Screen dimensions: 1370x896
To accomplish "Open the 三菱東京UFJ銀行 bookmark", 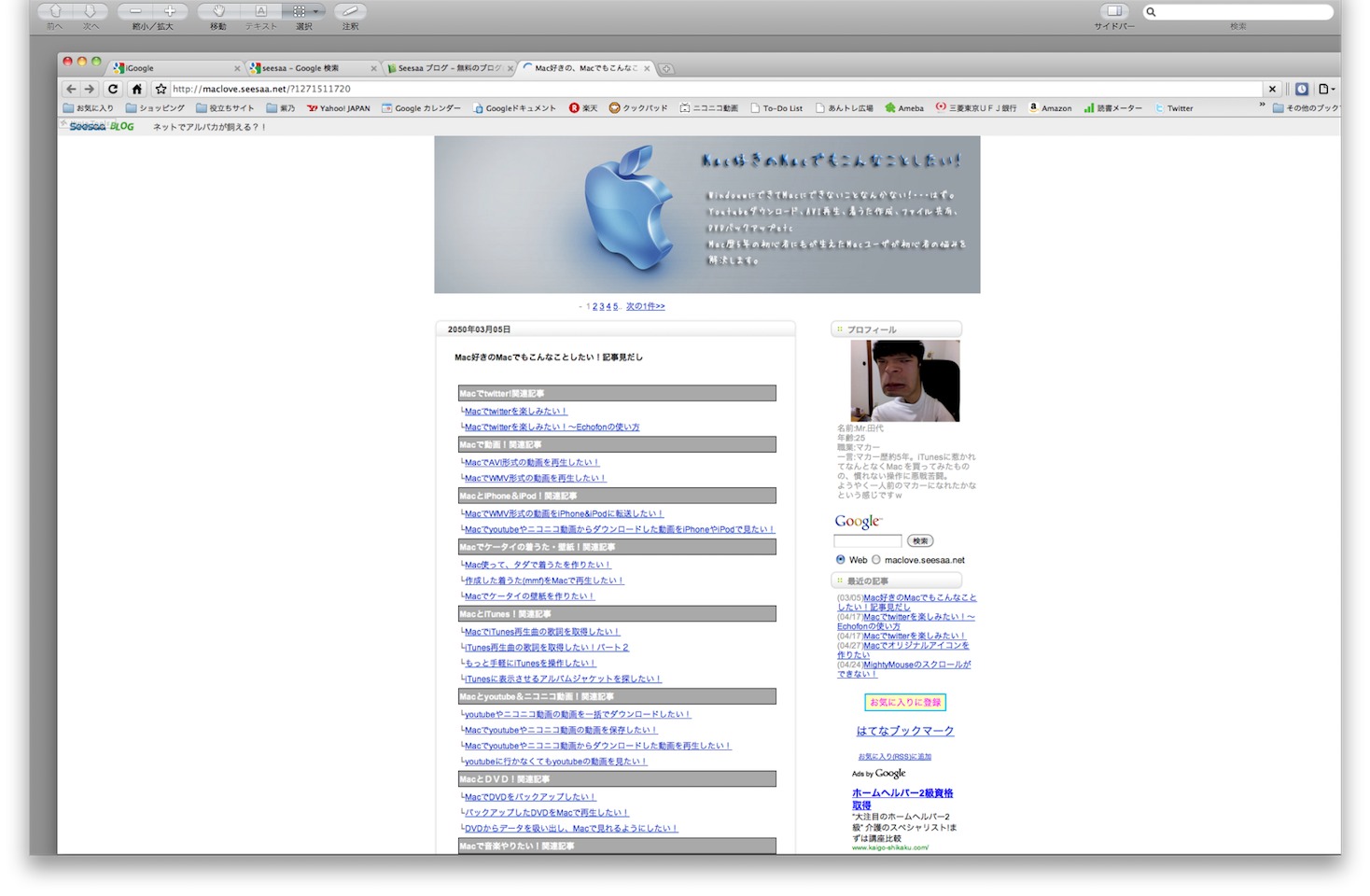I will (976, 108).
